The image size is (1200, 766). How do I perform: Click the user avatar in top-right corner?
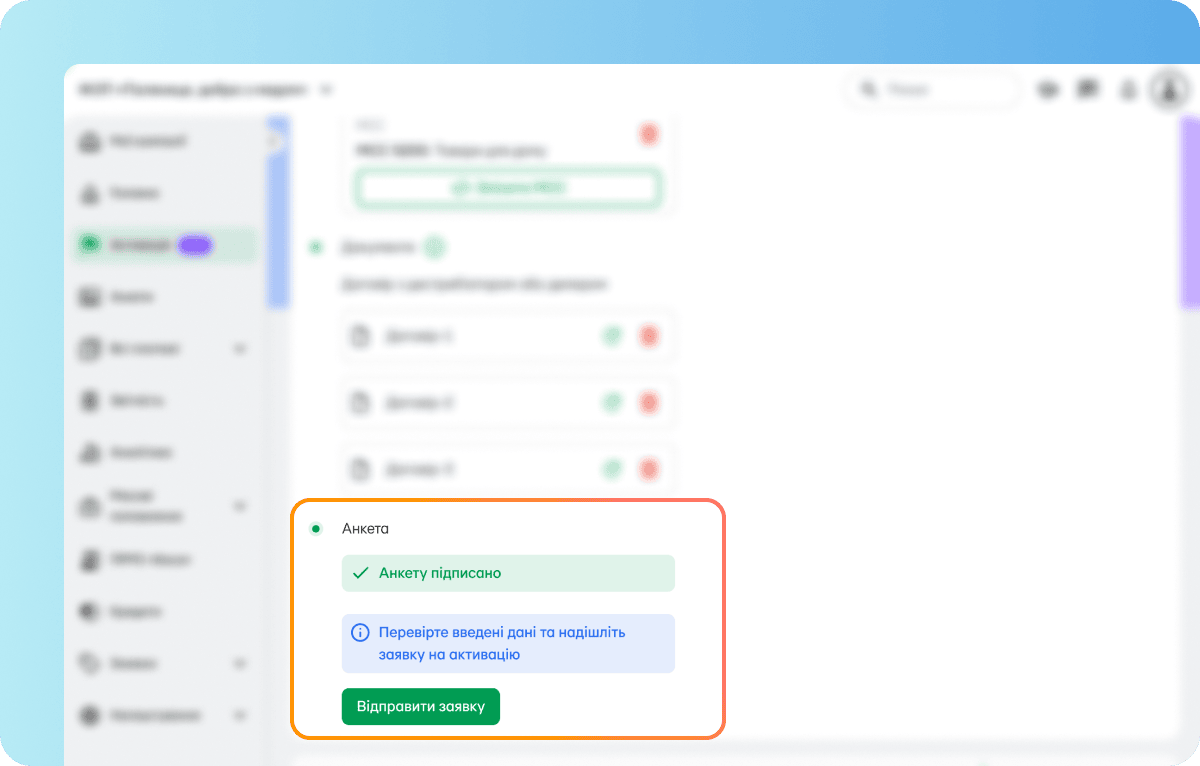pyautogui.click(x=1167, y=90)
